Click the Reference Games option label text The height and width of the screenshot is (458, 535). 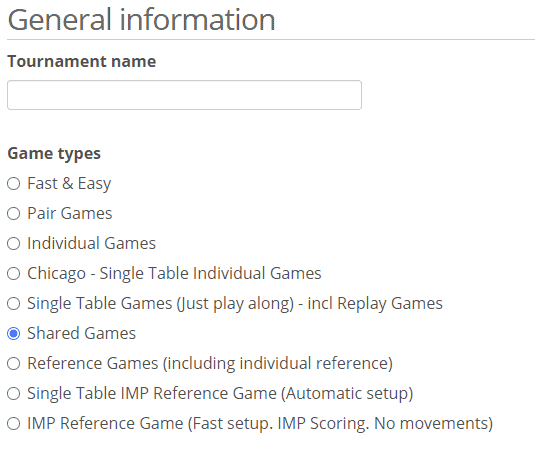210,363
